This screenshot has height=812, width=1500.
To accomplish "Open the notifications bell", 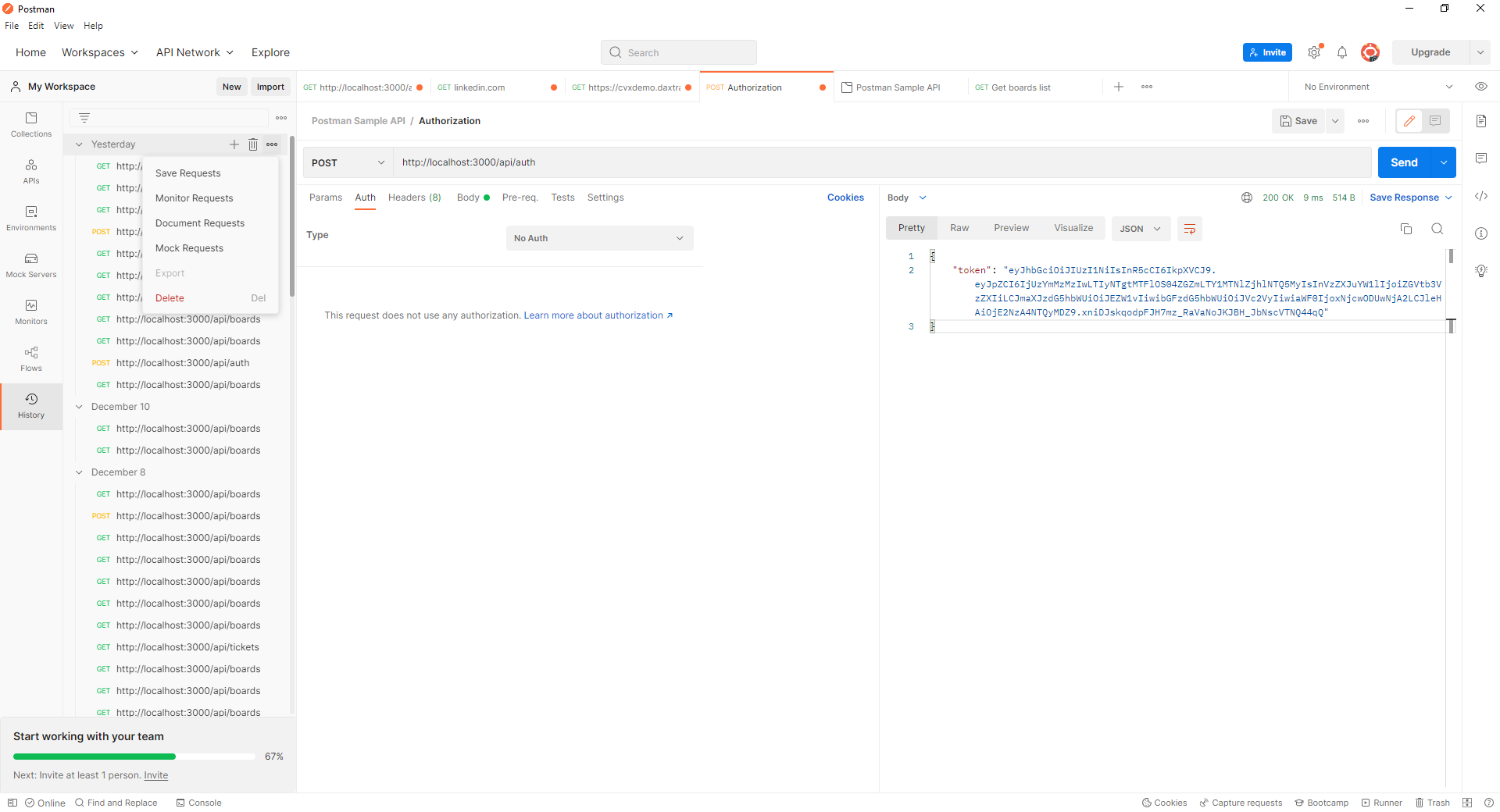I will 1342,52.
